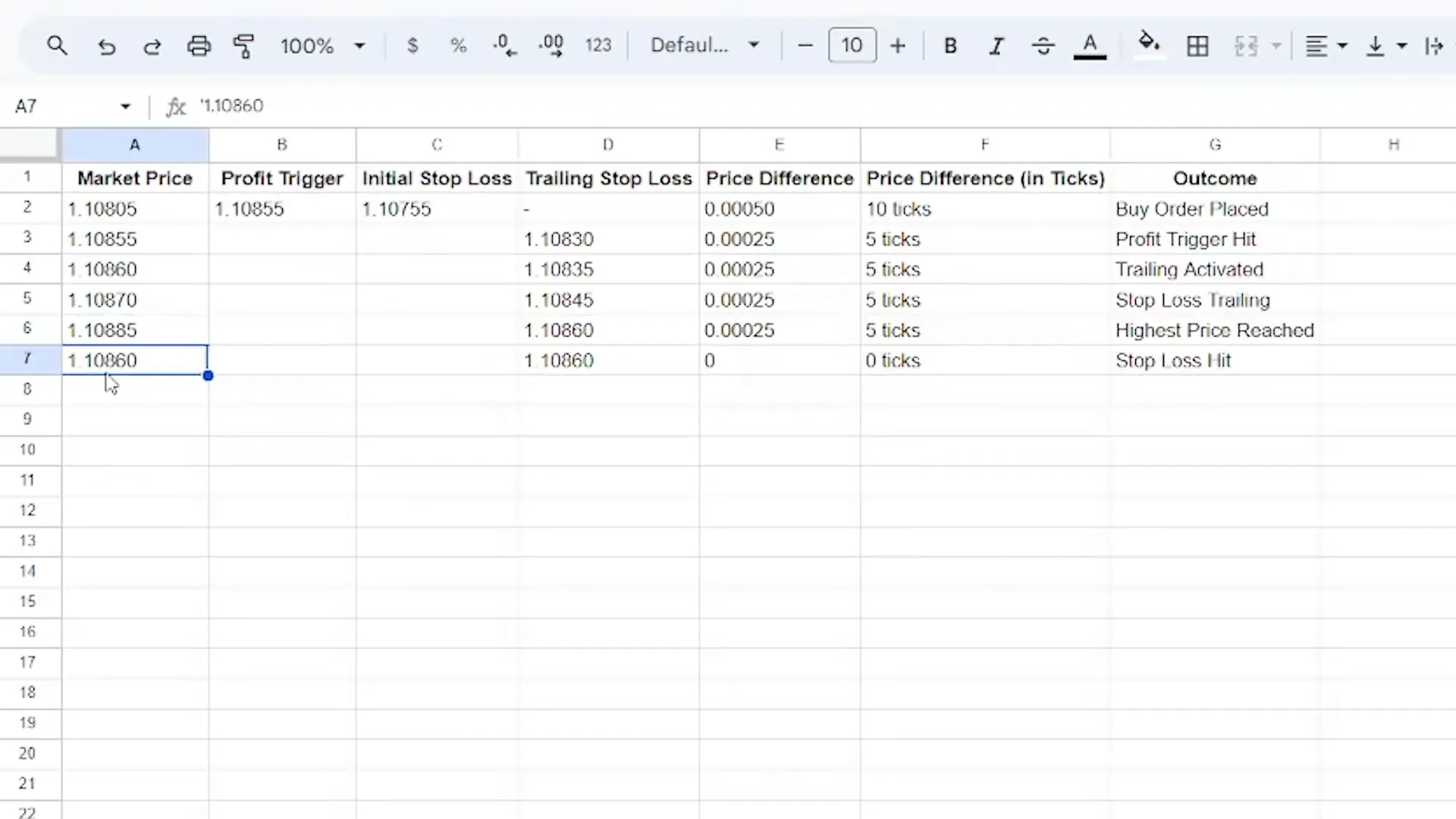Viewport: 1456px width, 819px height.
Task: Decrease decimal places
Action: pos(504,45)
